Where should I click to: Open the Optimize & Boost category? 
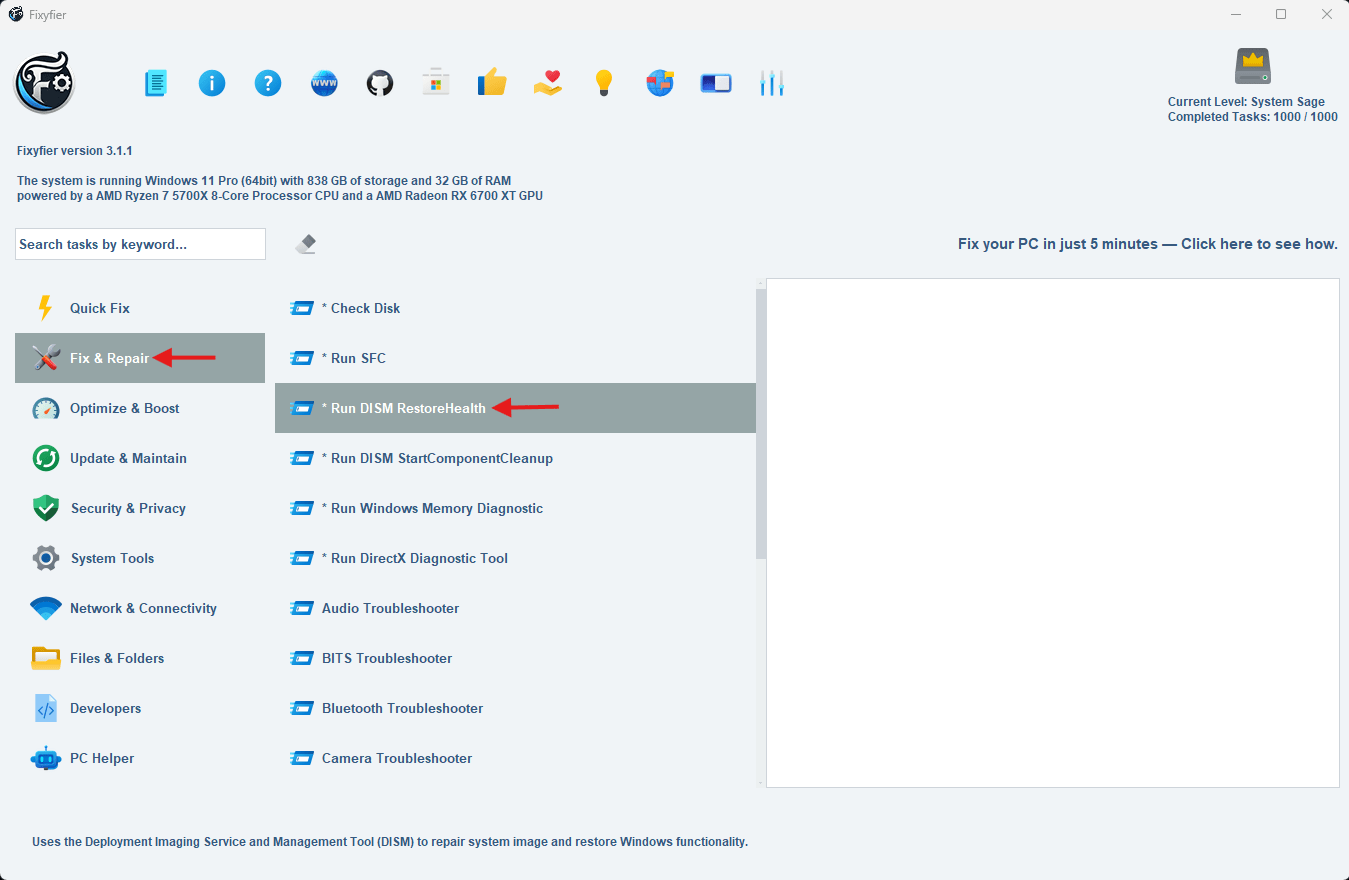(x=140, y=408)
